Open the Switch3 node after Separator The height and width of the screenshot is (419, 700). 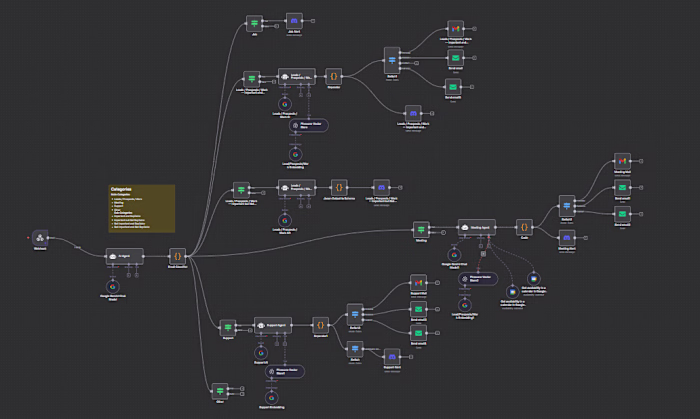tap(392, 60)
